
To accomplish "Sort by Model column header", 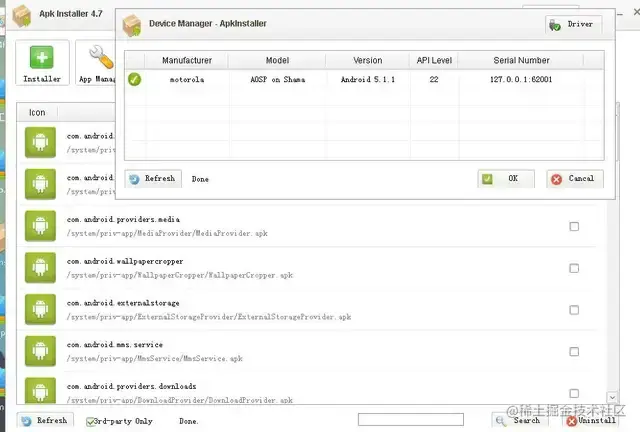I will [x=278, y=60].
